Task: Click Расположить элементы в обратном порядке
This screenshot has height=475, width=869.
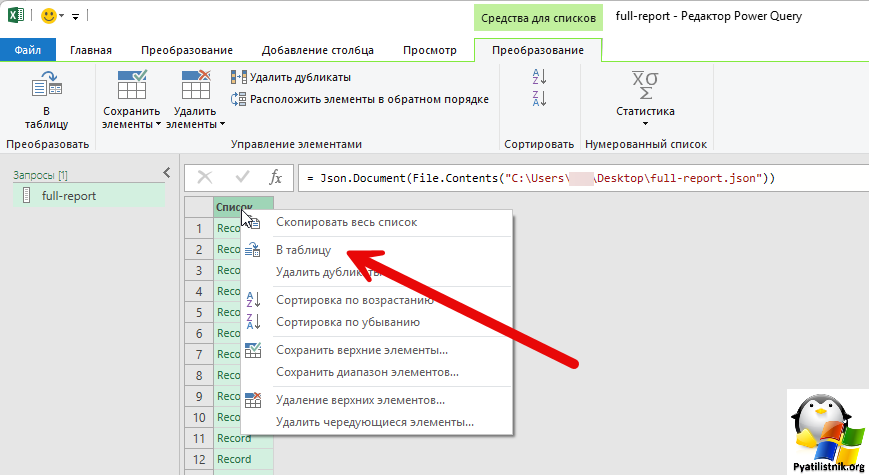Action: point(360,99)
